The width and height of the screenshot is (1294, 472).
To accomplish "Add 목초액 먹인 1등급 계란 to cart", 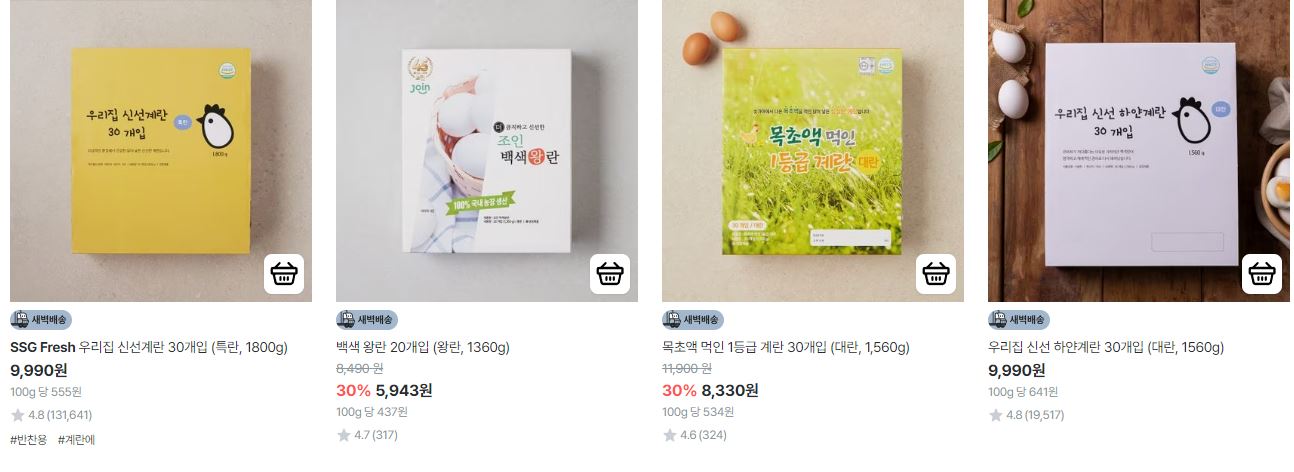I will (x=936, y=274).
